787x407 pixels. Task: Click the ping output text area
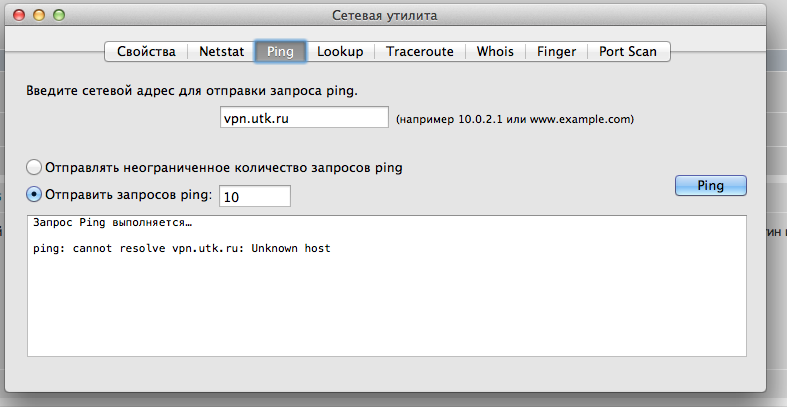(x=386, y=300)
